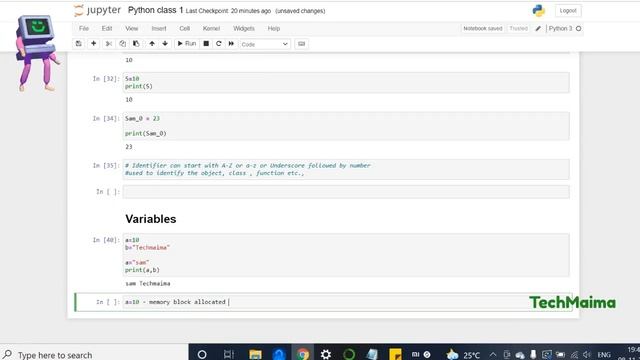Click the Logout button
Screen dimensions: 640x360
click(x=568, y=11)
